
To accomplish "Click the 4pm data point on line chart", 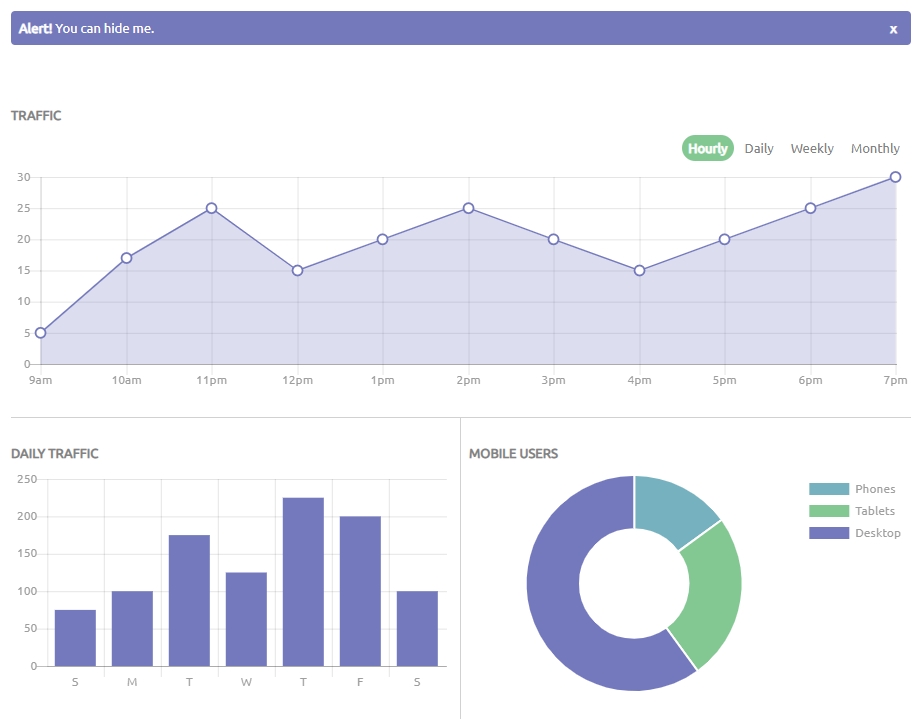I will 639,270.
